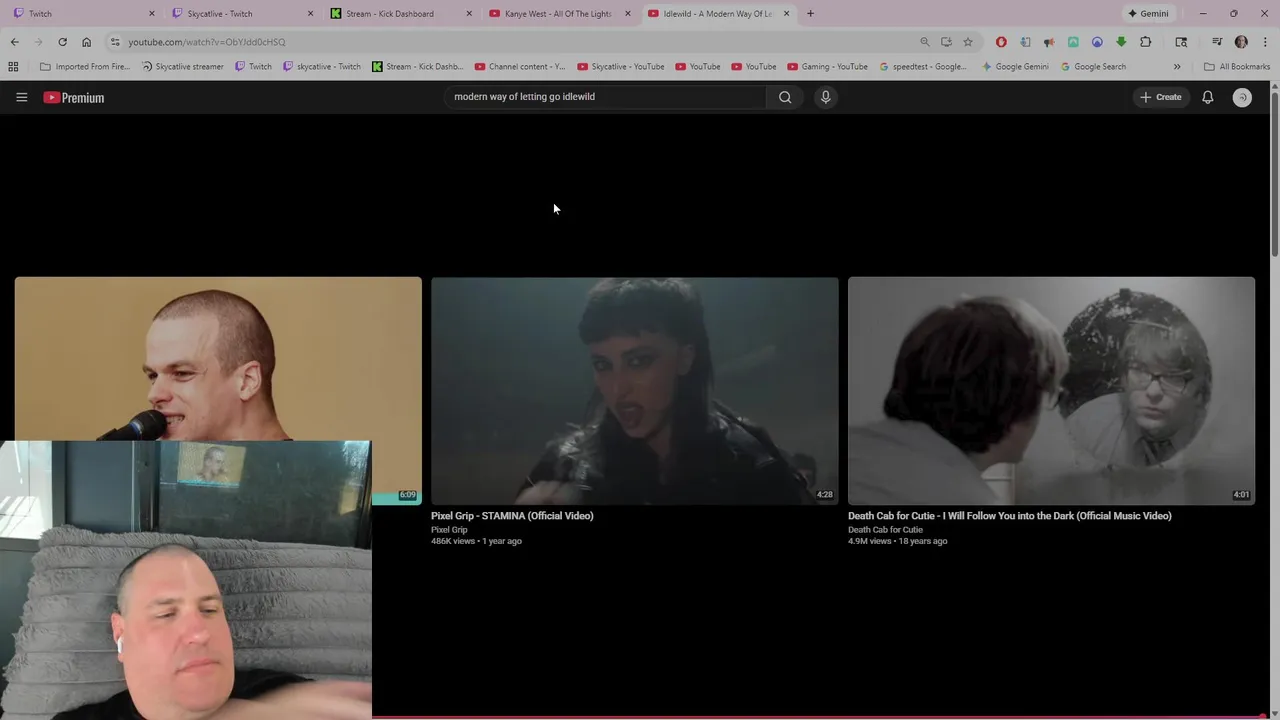Open I Will Follow You into the Dark title

(x=1009, y=516)
